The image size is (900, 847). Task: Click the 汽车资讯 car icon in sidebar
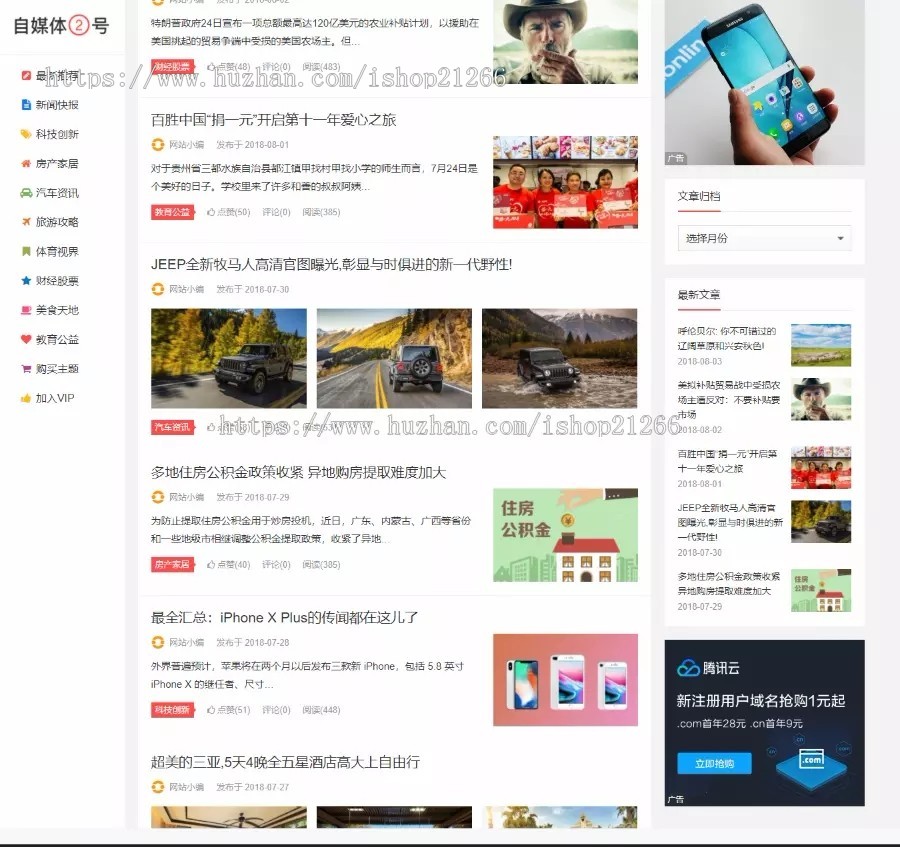tap(28, 193)
